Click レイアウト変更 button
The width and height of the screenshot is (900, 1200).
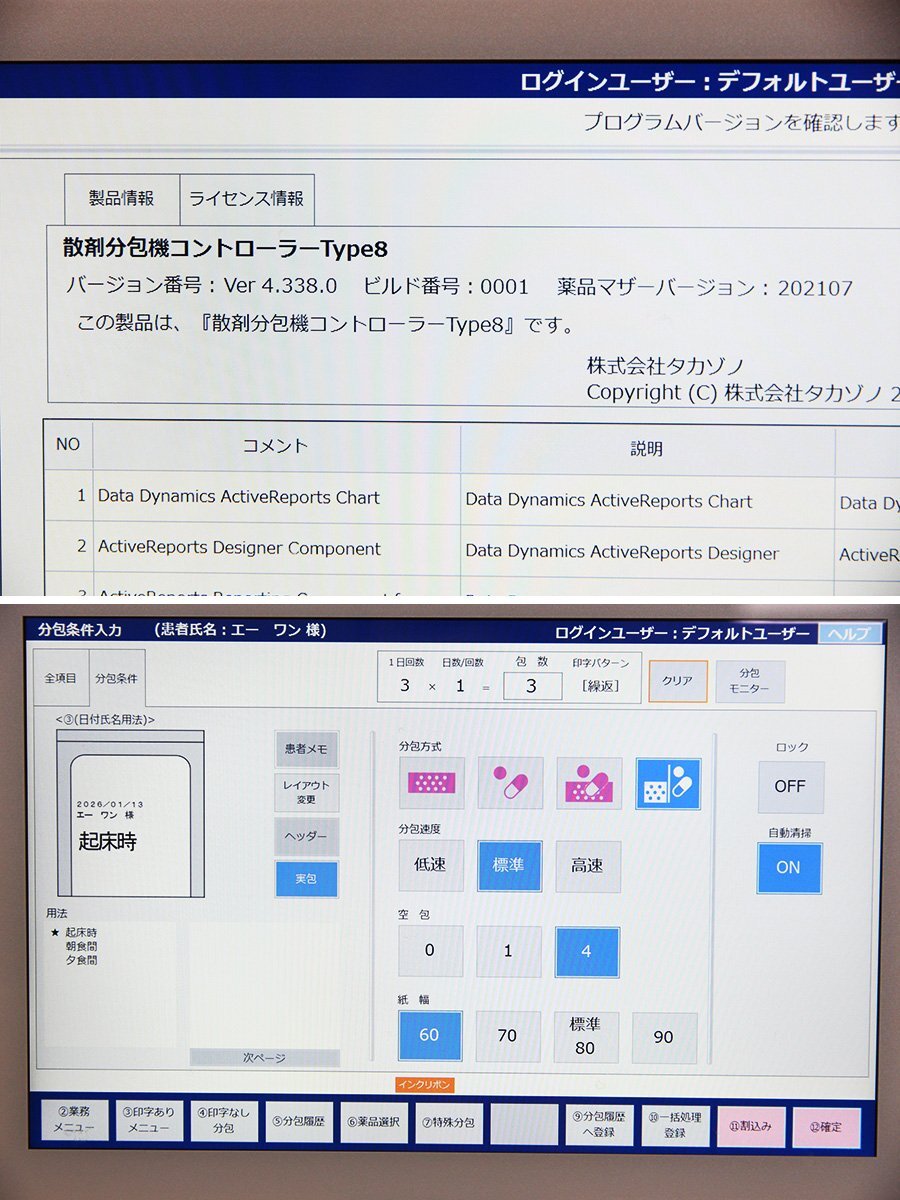tap(307, 792)
